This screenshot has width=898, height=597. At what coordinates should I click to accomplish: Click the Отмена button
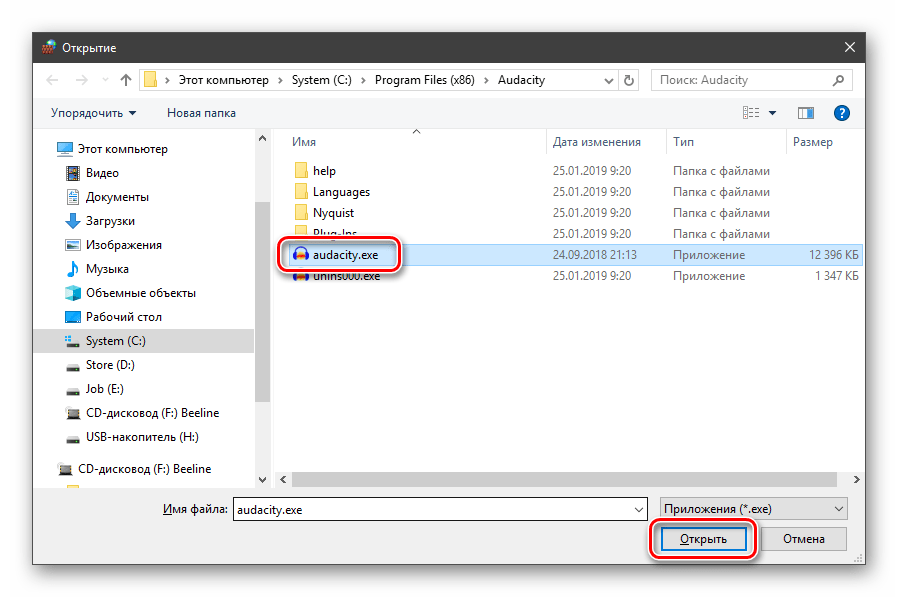click(803, 539)
